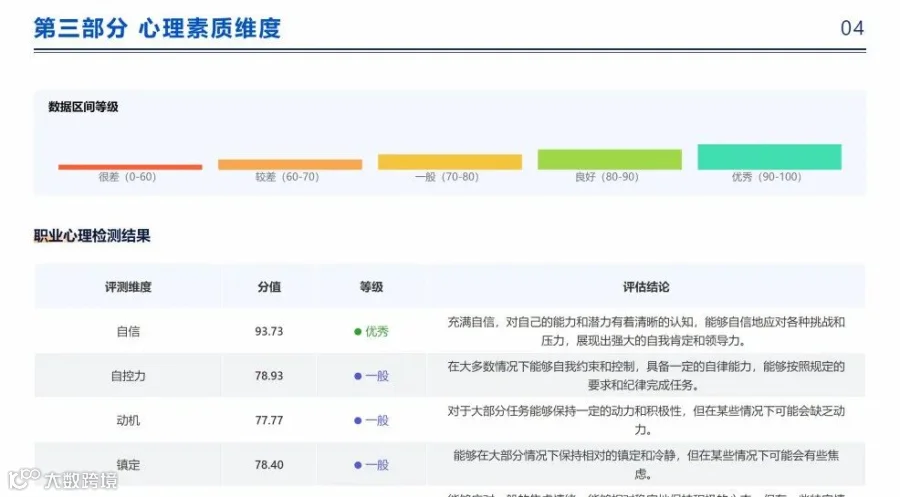Click the teal 优秀 (90-100) bar
Screen dimensions: 900x497
pos(770,157)
